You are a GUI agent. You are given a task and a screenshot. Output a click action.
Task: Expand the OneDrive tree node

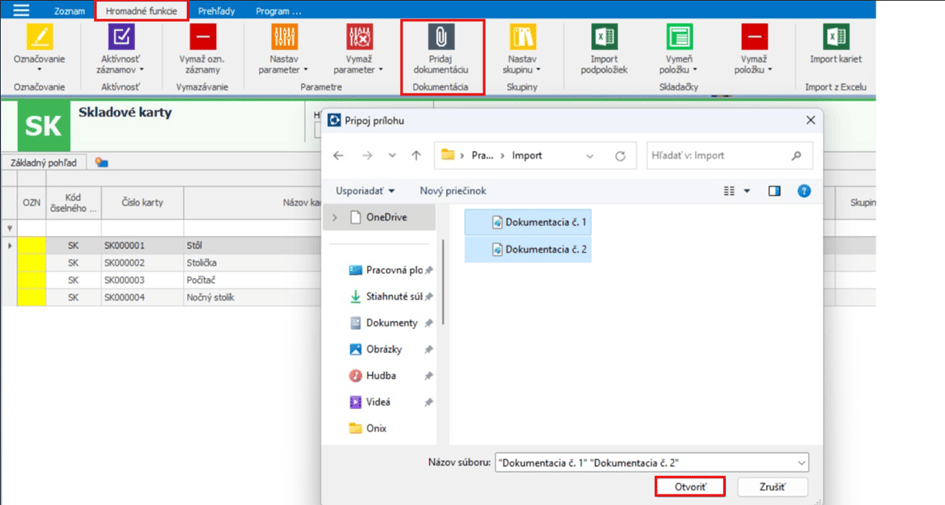[x=335, y=217]
